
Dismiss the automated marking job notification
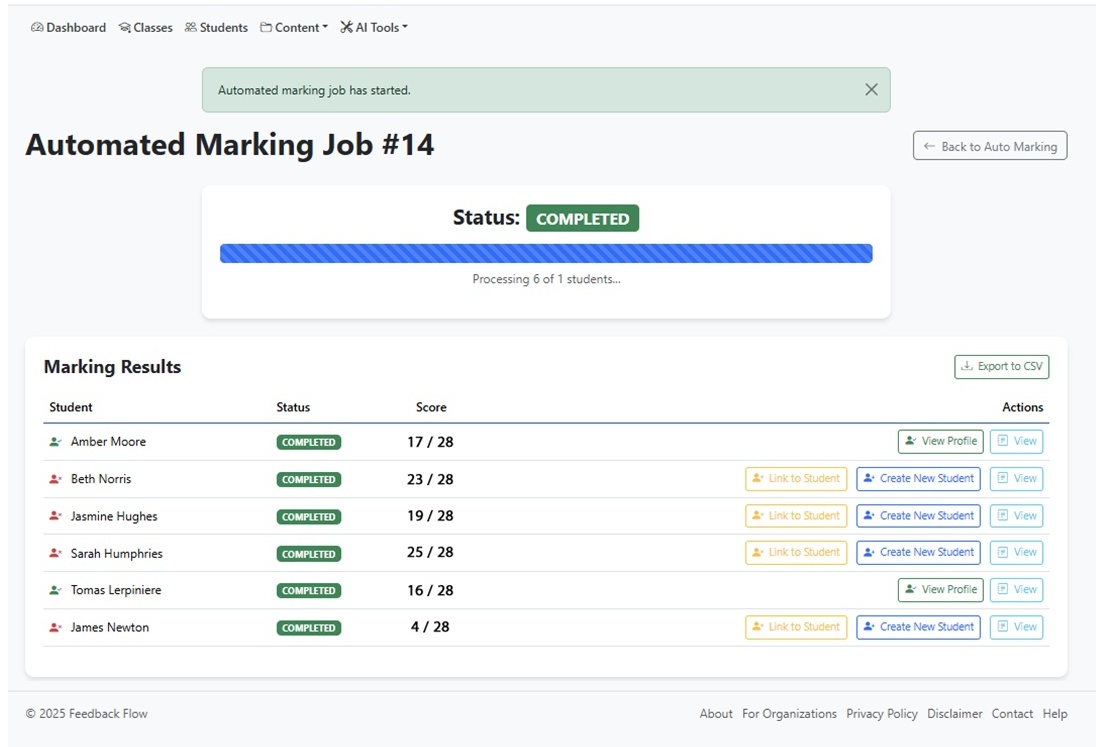(870, 89)
